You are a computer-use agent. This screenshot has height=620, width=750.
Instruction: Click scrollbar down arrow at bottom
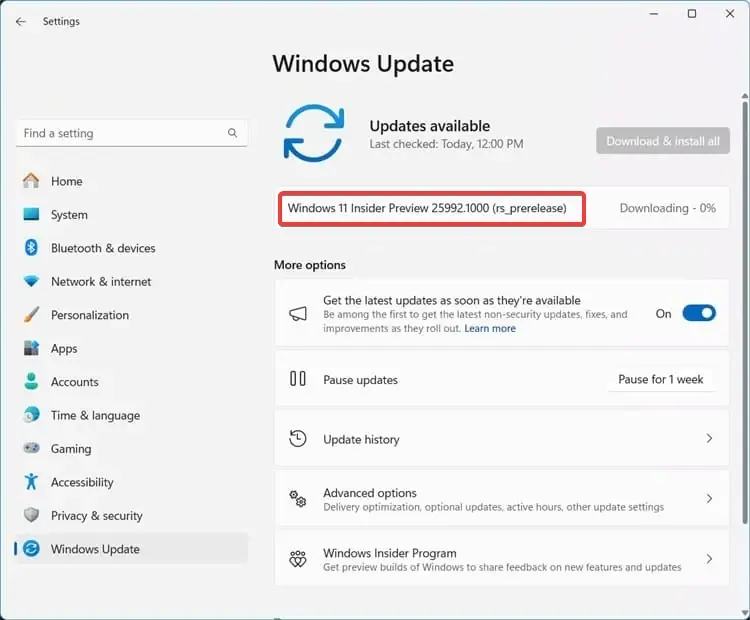tap(745, 613)
